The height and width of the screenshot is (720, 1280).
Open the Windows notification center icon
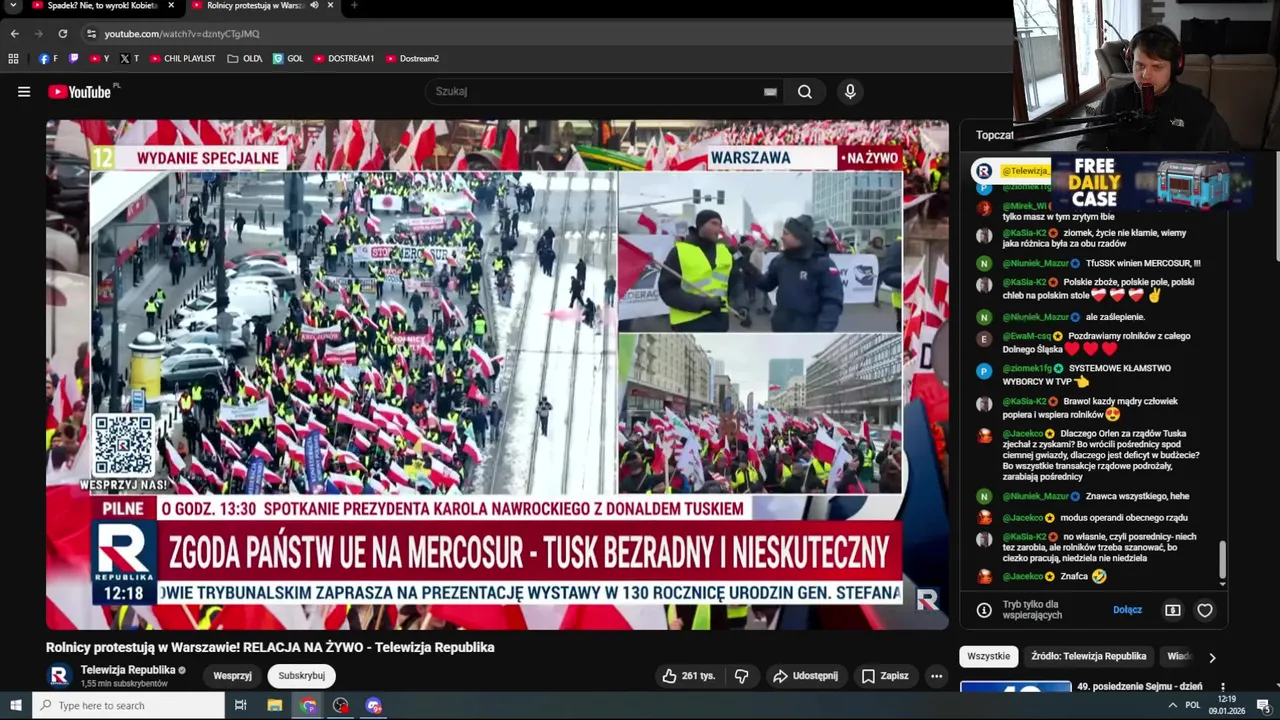[x=1263, y=705]
